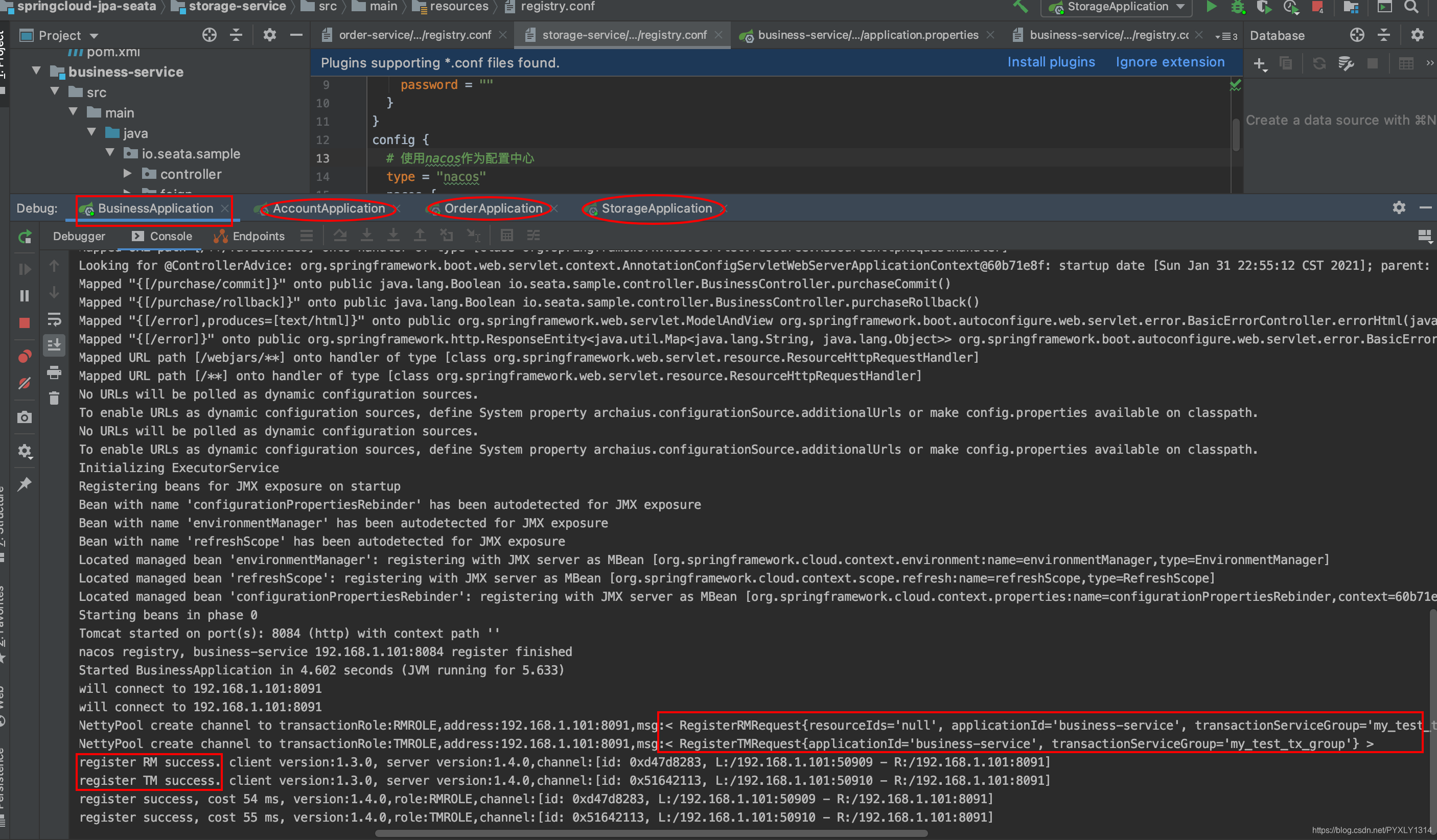The width and height of the screenshot is (1437, 840).
Task: Stop BusinessApplication with the red square
Action: click(x=25, y=323)
